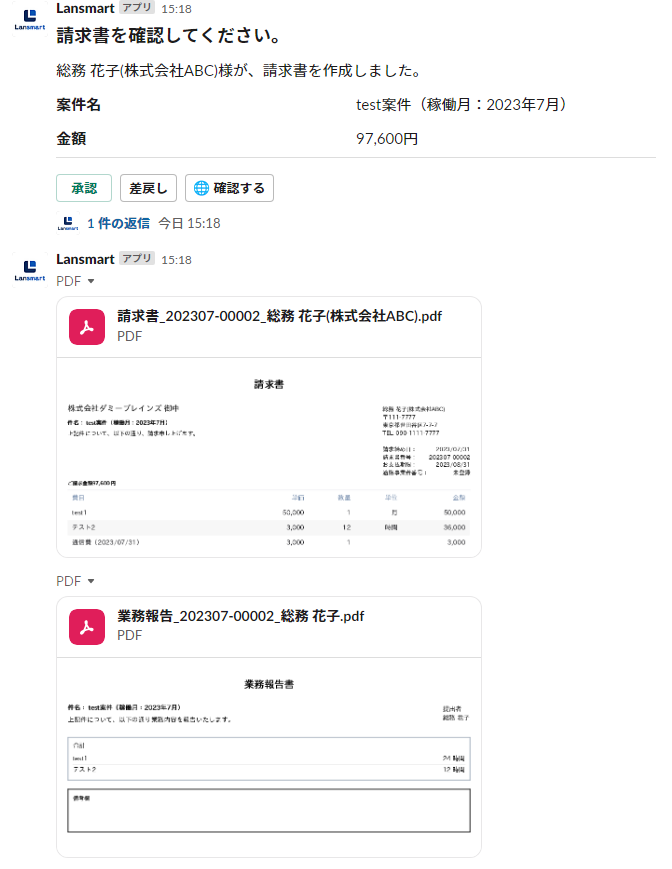The image size is (672, 869).
Task: Click the PDF type label under 請求書 filename
Action: pyautogui.click(x=130, y=336)
